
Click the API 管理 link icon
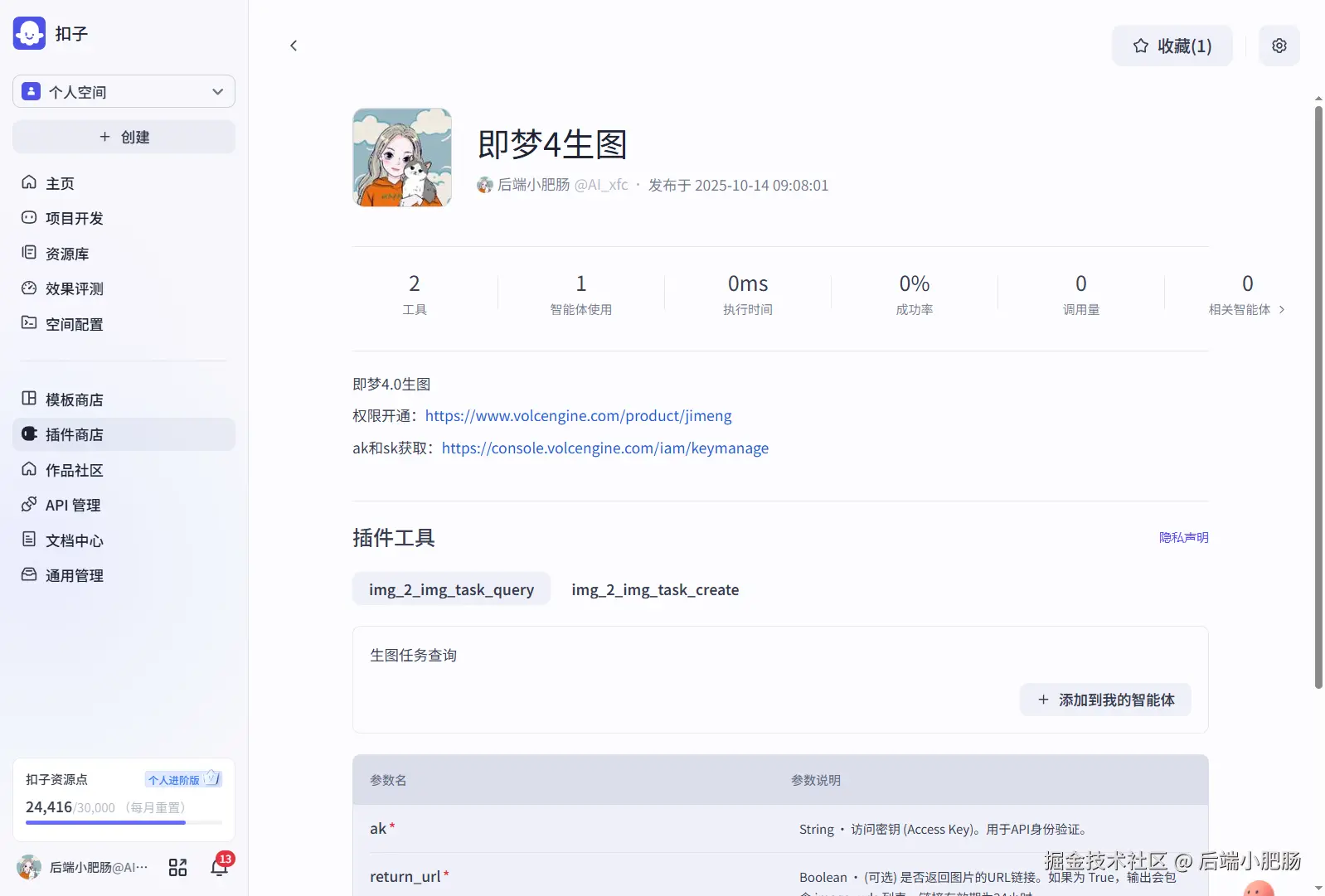(x=29, y=504)
